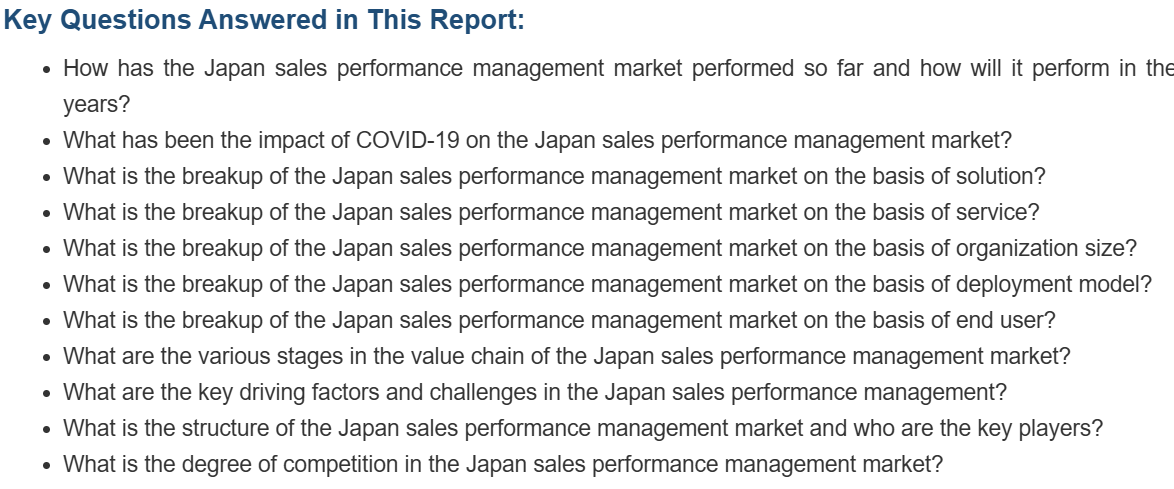Click the degree of competition question
This screenshot has width=1174, height=489.
click(503, 464)
